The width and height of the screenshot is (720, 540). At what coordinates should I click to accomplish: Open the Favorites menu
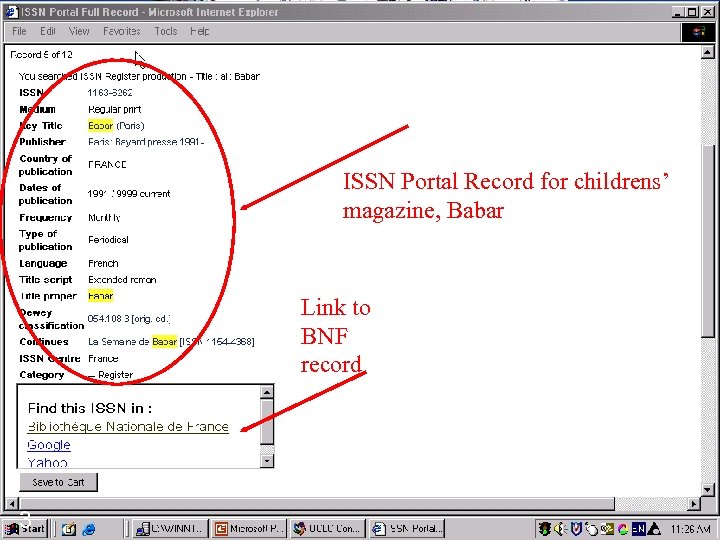[x=122, y=31]
